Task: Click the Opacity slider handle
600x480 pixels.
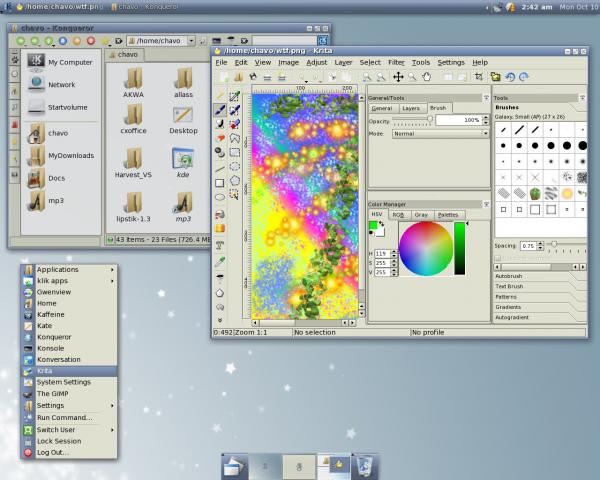Action: tap(430, 119)
